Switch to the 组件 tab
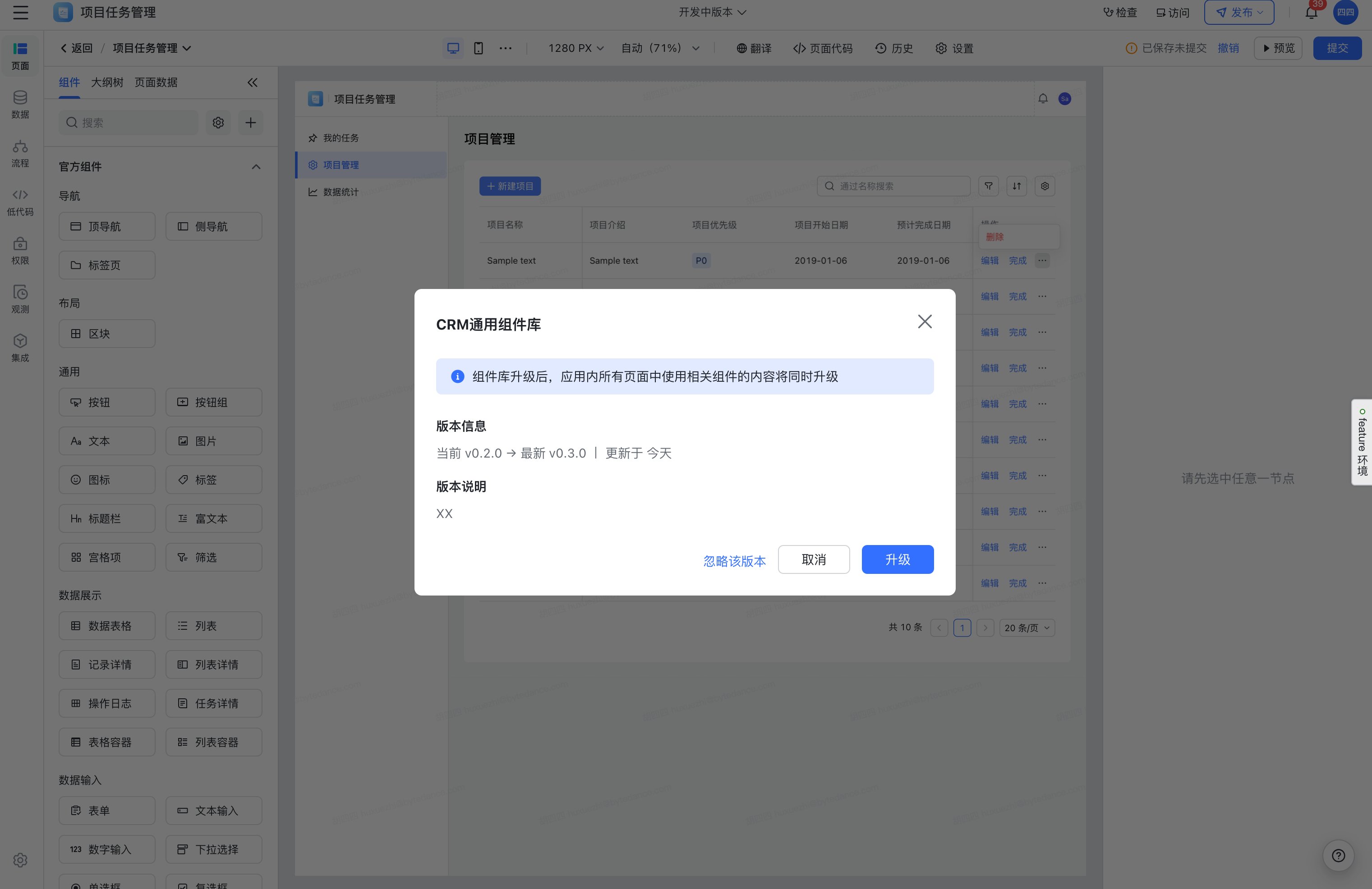Screen dimensions: 1372x889 pyautogui.click(x=69, y=82)
